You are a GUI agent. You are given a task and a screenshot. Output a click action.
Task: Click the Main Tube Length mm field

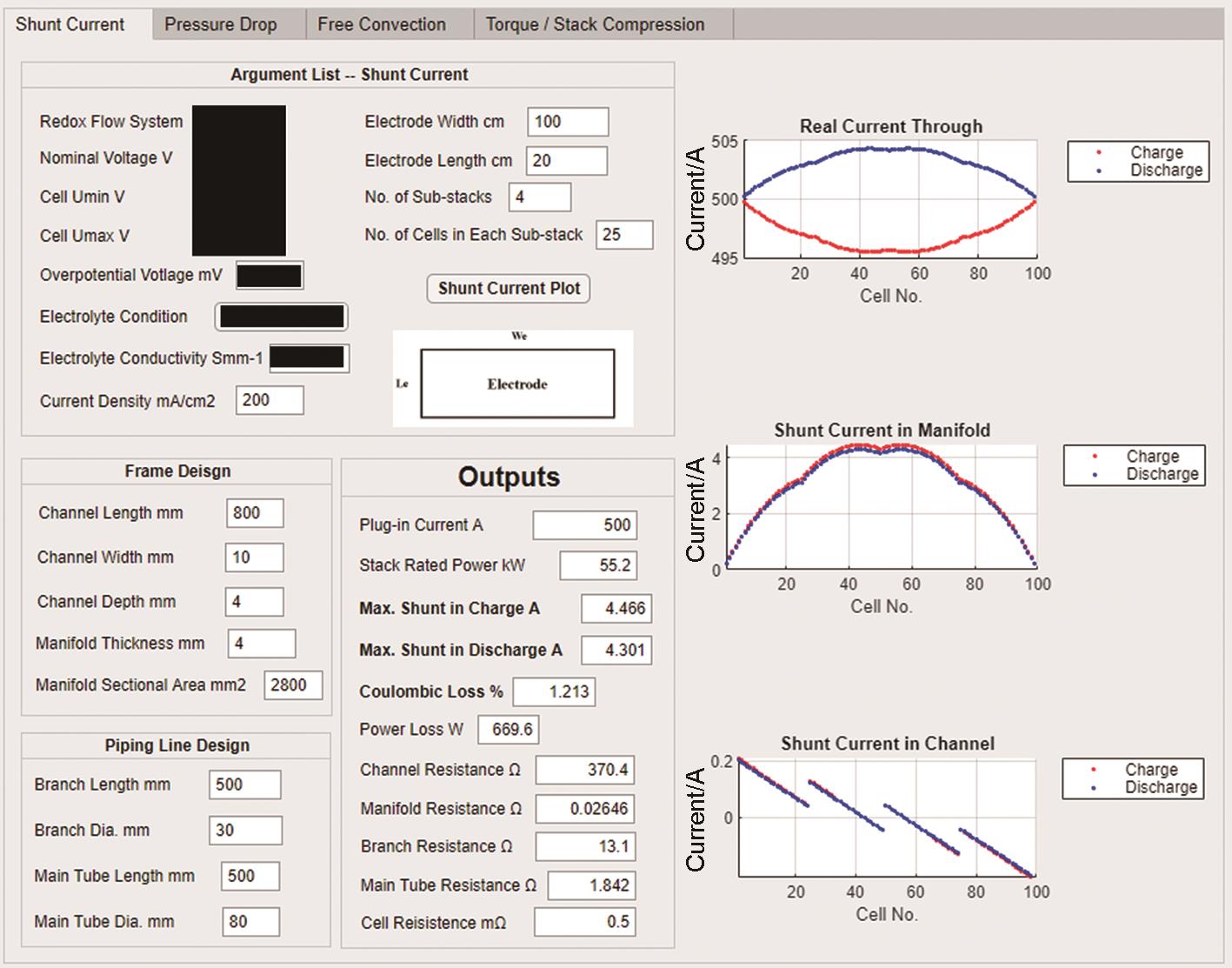250,876
